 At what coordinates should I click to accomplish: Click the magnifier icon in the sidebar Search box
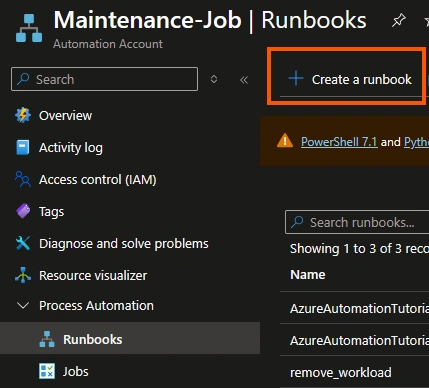(x=23, y=79)
